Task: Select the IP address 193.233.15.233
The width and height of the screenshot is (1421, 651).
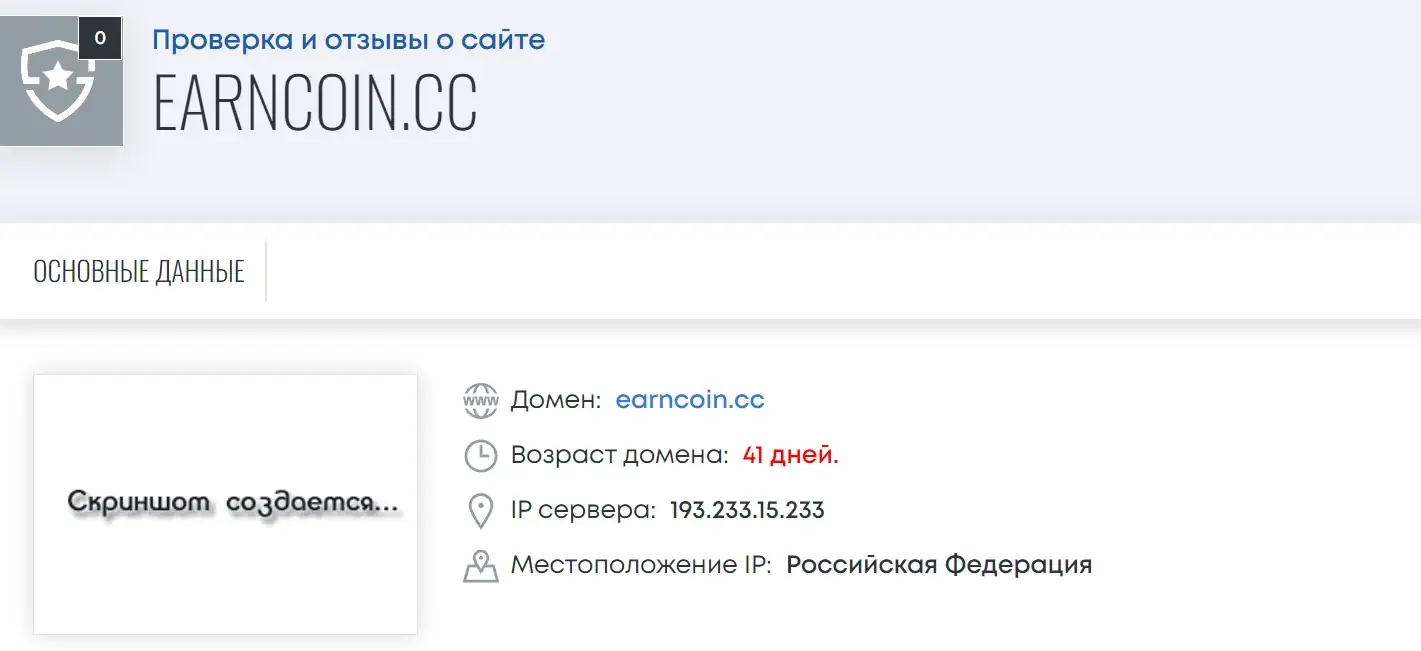Action: coord(747,510)
